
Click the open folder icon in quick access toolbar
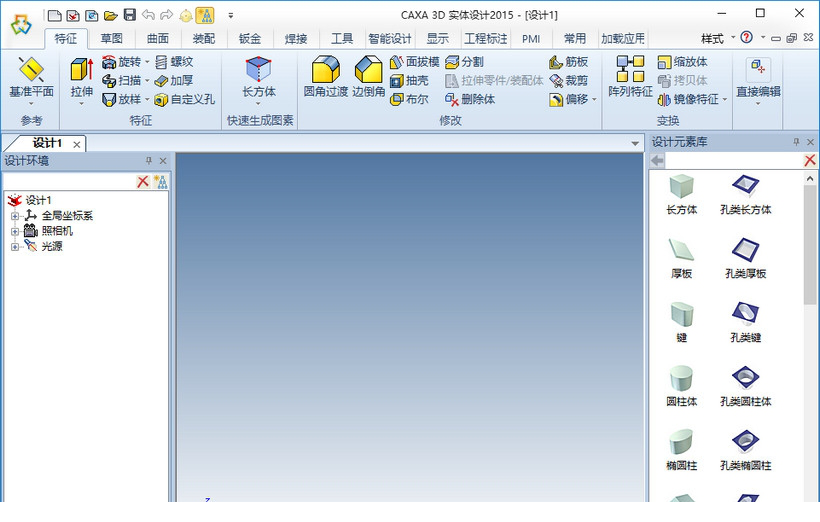click(110, 15)
